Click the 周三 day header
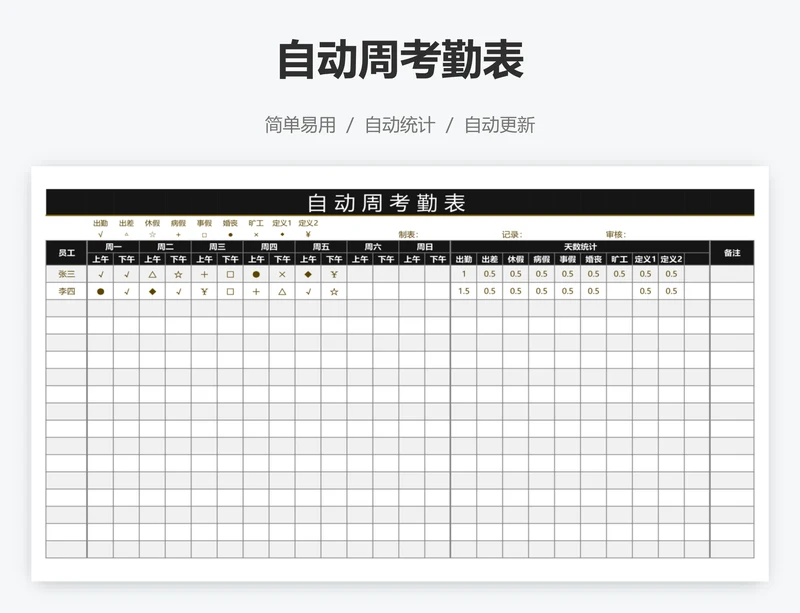The image size is (800, 613). 217,247
